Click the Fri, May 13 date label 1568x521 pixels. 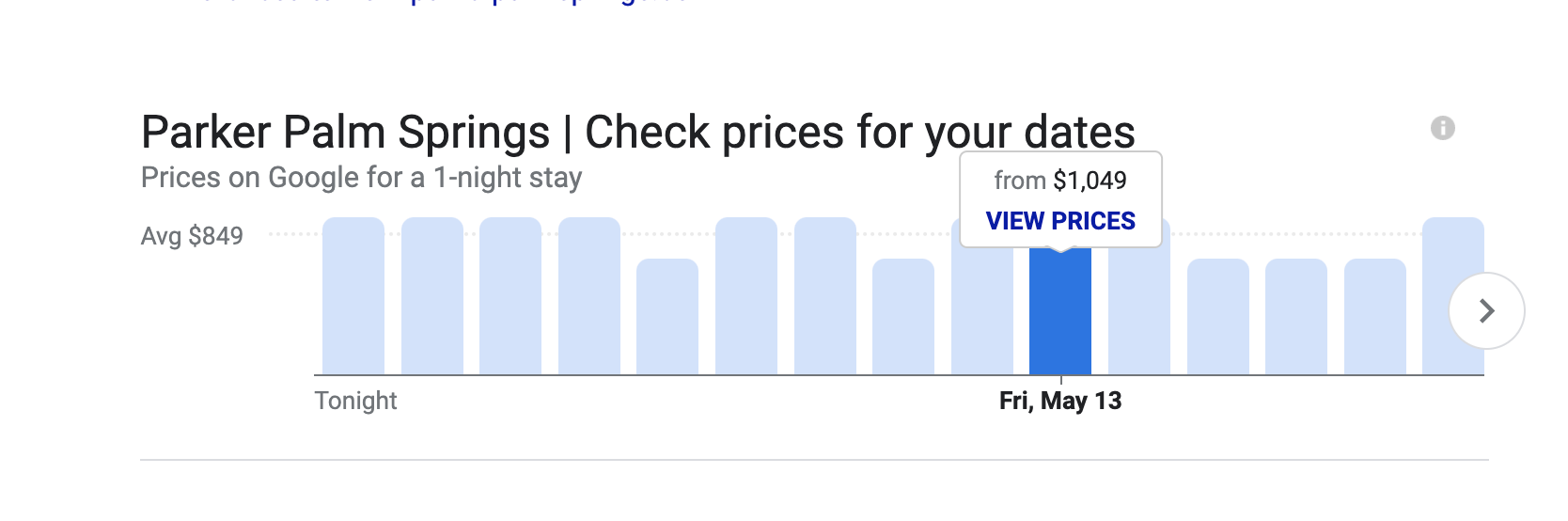[1060, 401]
